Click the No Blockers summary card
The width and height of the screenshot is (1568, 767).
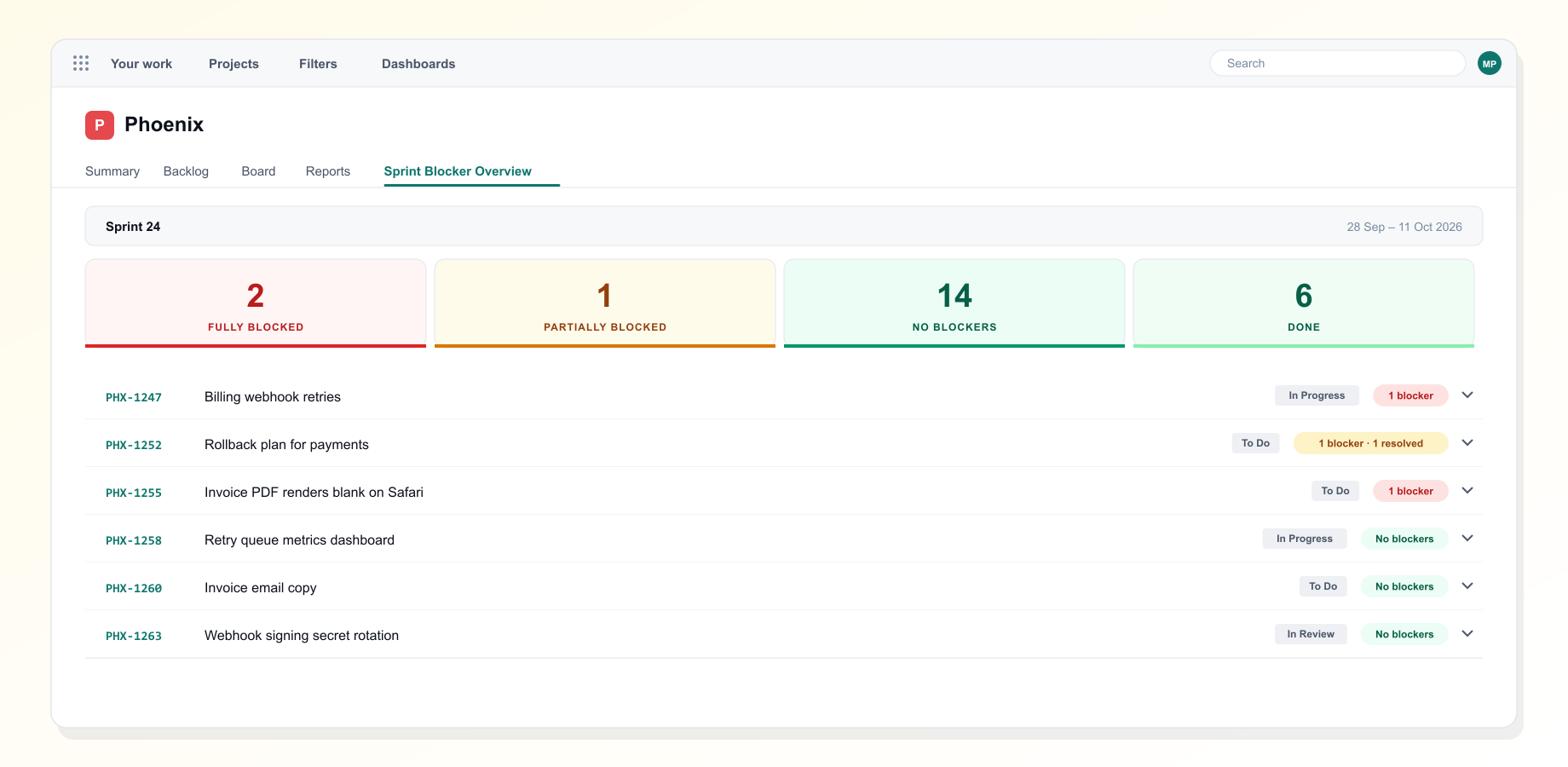click(954, 303)
